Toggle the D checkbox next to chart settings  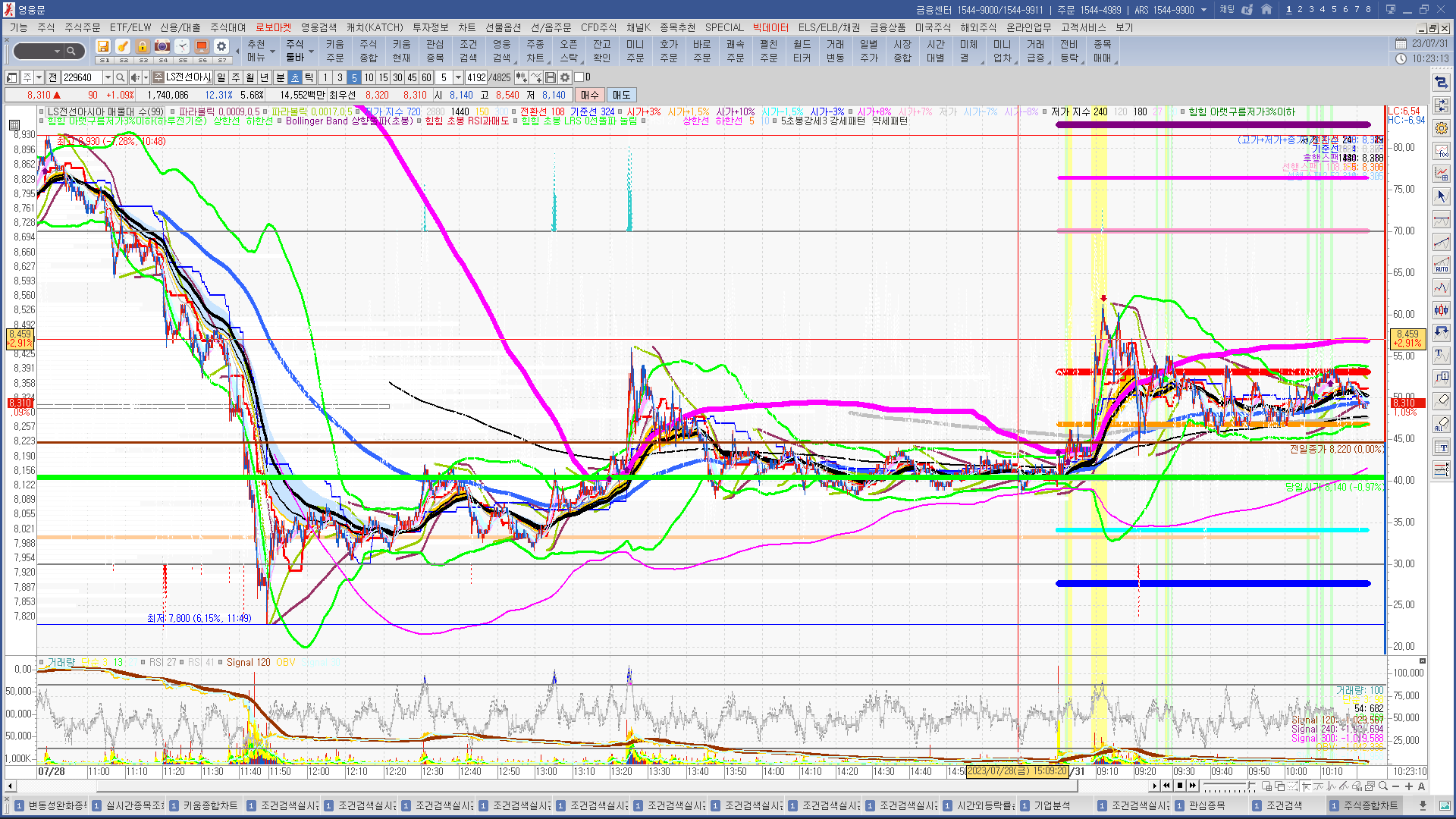point(579,77)
